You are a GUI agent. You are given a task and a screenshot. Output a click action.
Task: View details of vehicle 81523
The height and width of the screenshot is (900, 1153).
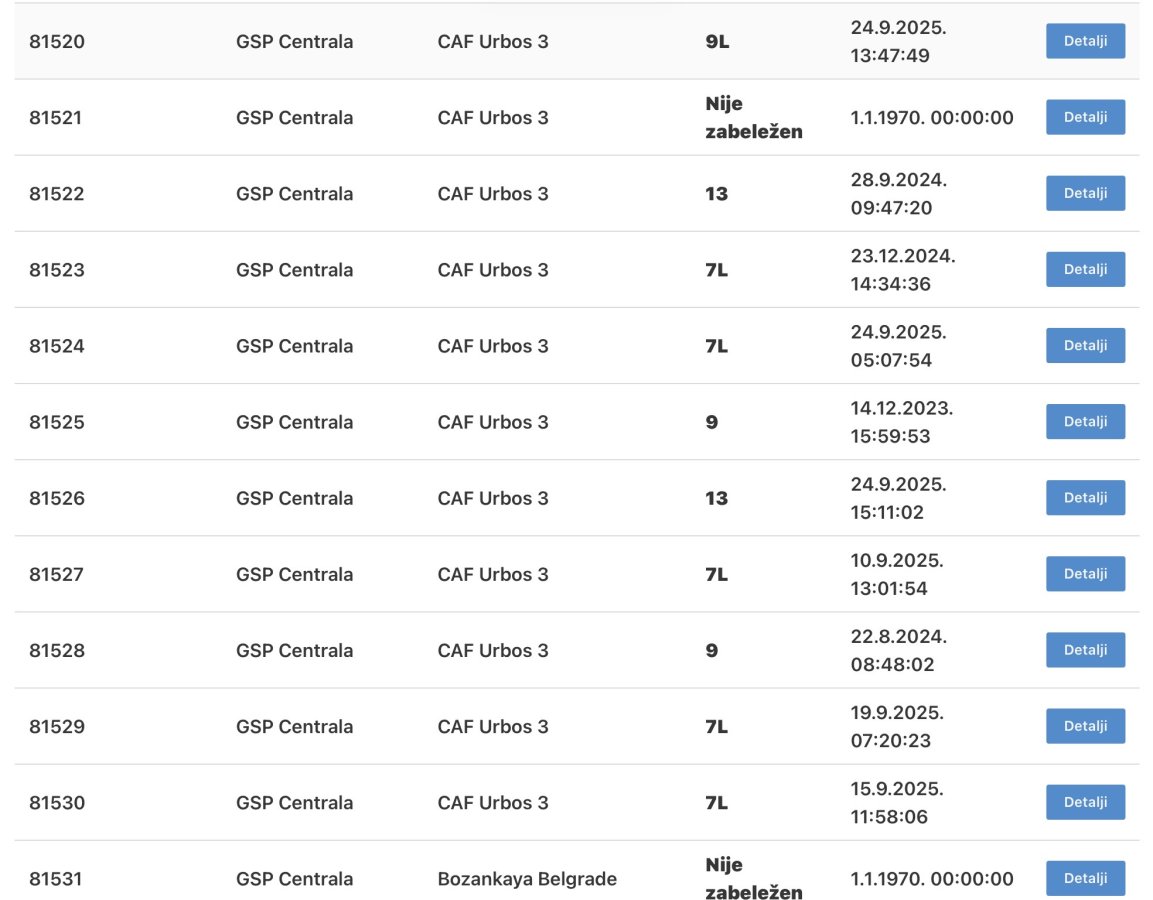coord(1085,269)
